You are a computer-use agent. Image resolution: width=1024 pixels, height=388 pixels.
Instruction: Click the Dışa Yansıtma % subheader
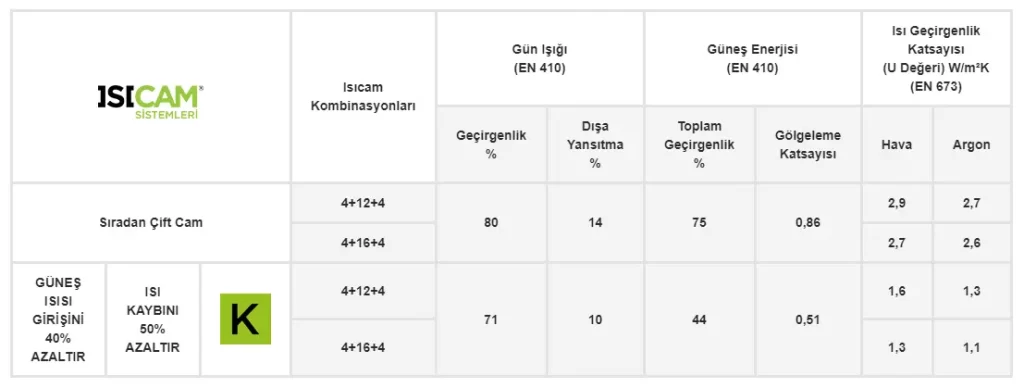coord(595,144)
